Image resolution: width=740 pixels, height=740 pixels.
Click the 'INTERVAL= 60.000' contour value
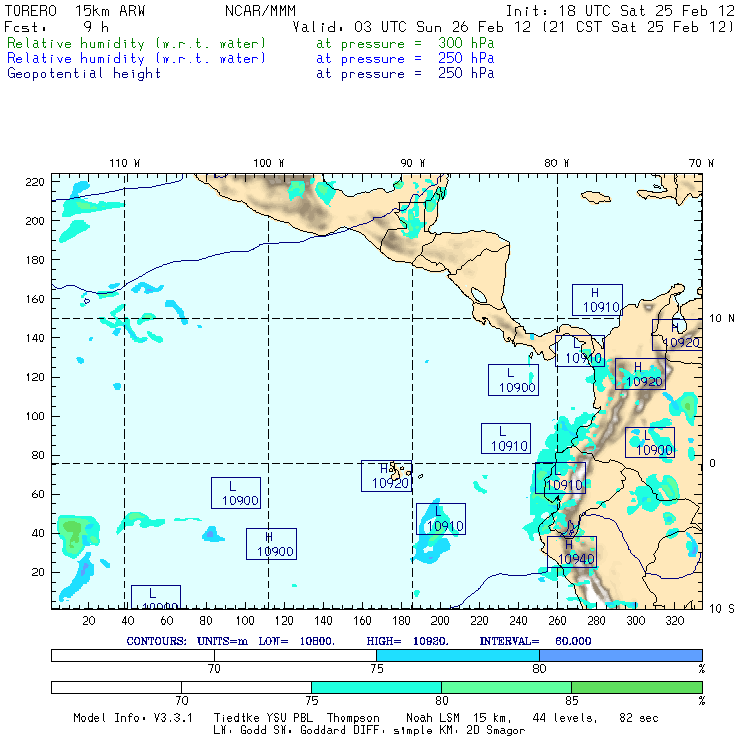(x=535, y=641)
